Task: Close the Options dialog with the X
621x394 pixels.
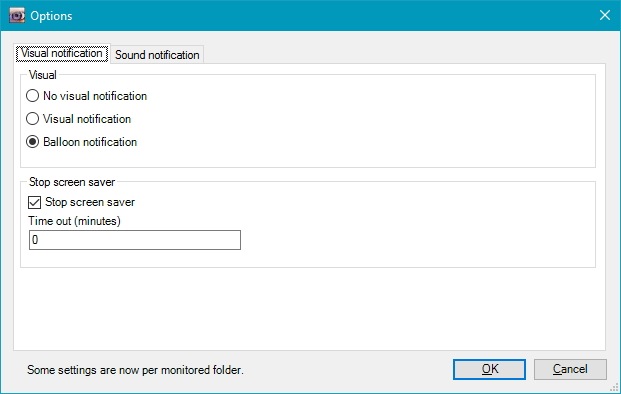Action: (x=604, y=15)
